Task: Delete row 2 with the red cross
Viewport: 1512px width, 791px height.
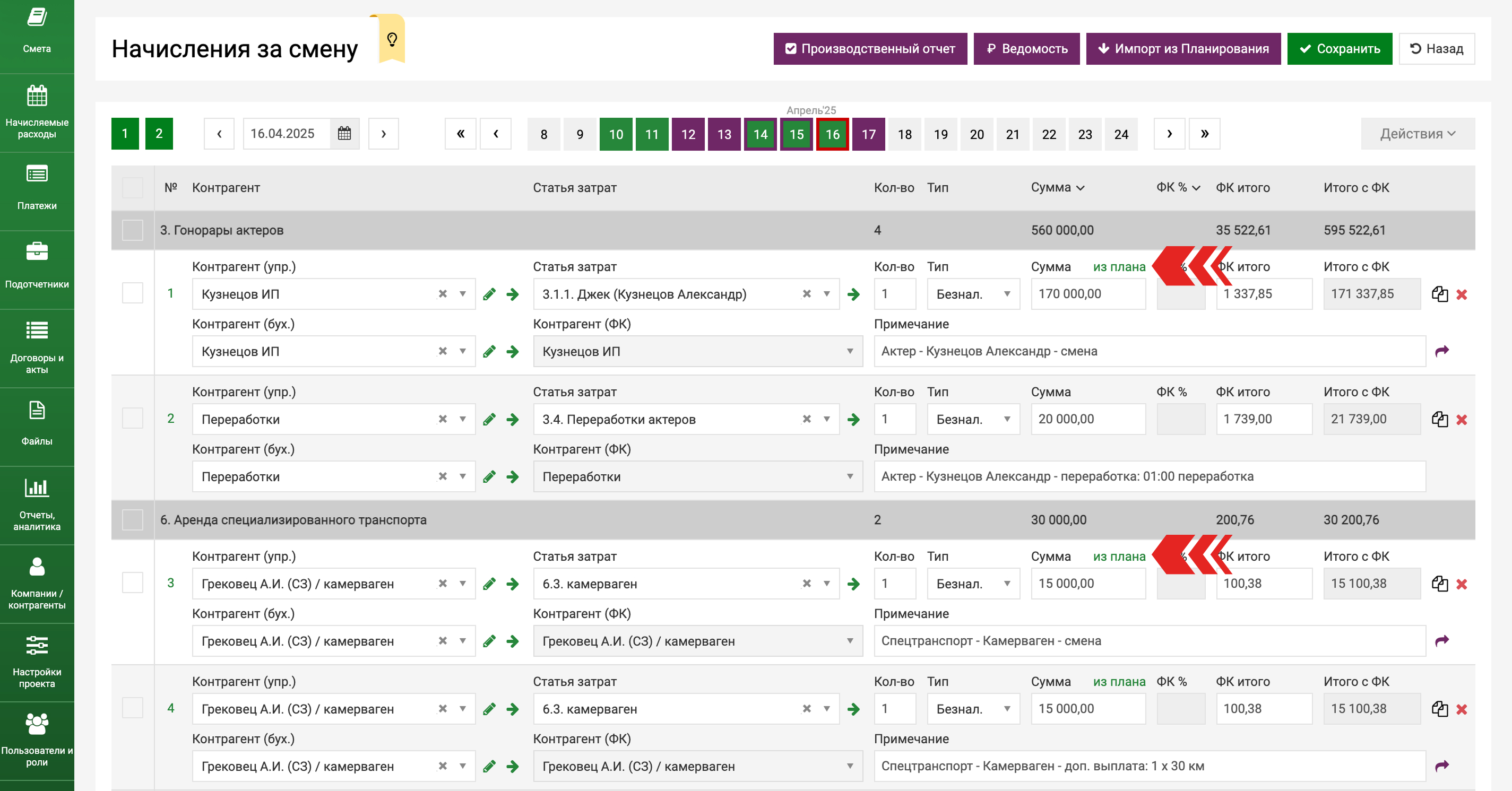Action: 1462,420
